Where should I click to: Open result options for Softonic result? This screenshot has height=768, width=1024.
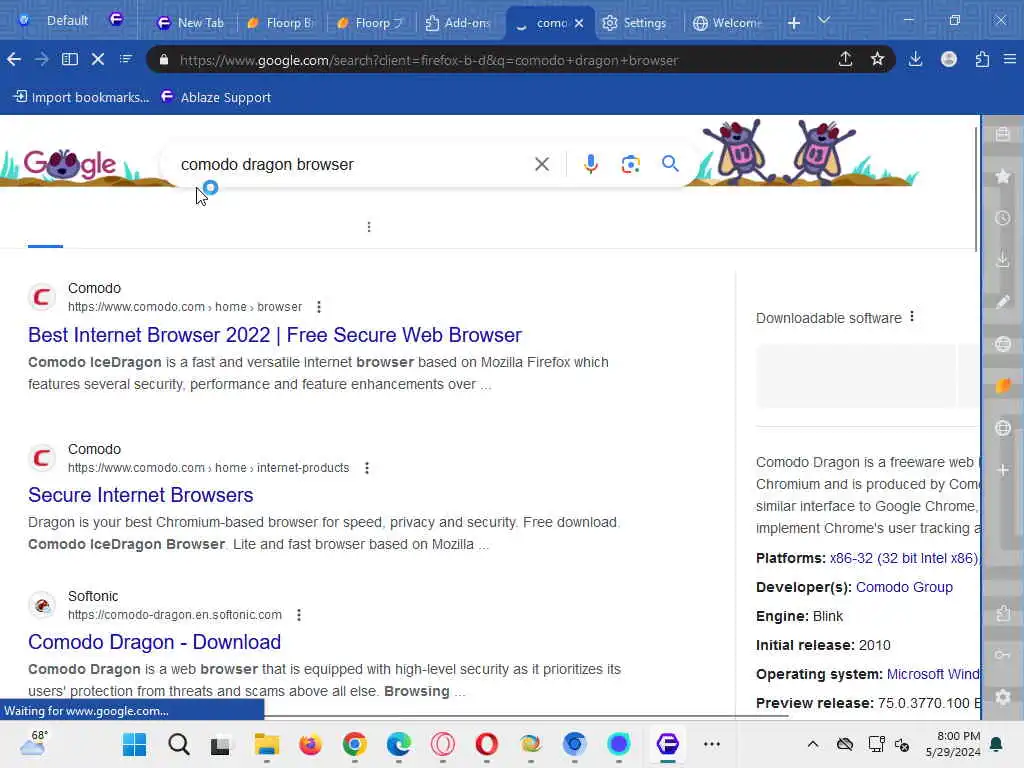(x=299, y=615)
